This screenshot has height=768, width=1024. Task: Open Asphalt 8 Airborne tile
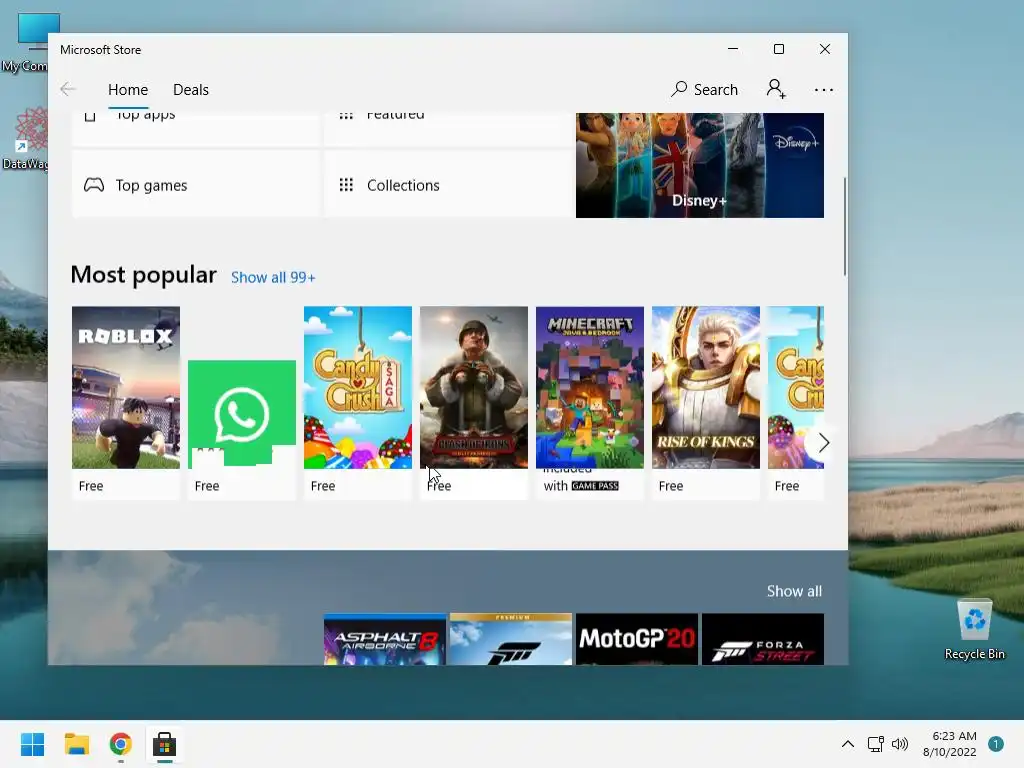(x=385, y=639)
